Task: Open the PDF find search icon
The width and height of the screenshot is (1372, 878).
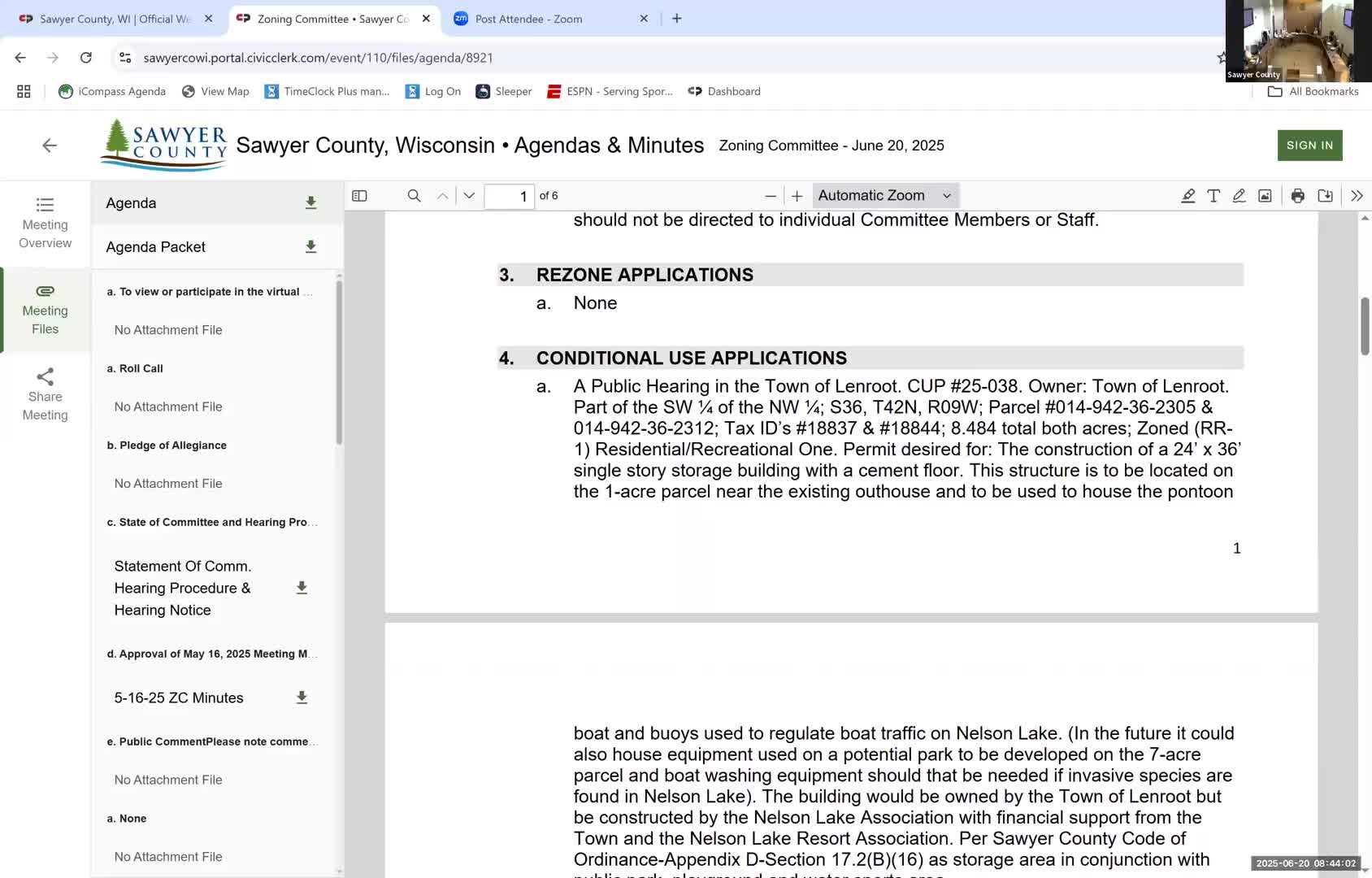Action: [414, 196]
